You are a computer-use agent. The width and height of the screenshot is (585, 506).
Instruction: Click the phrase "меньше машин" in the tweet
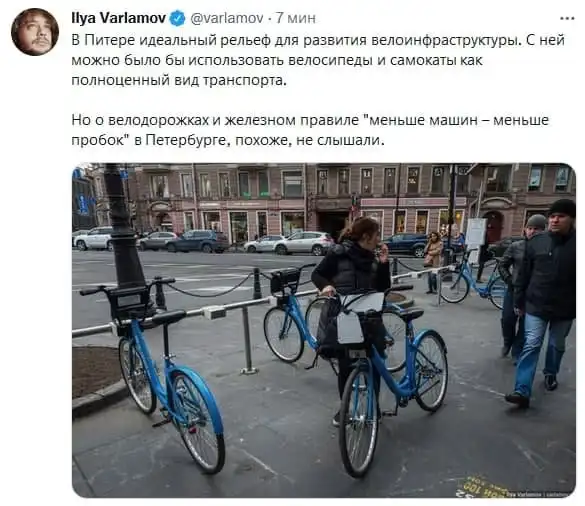click(422, 120)
